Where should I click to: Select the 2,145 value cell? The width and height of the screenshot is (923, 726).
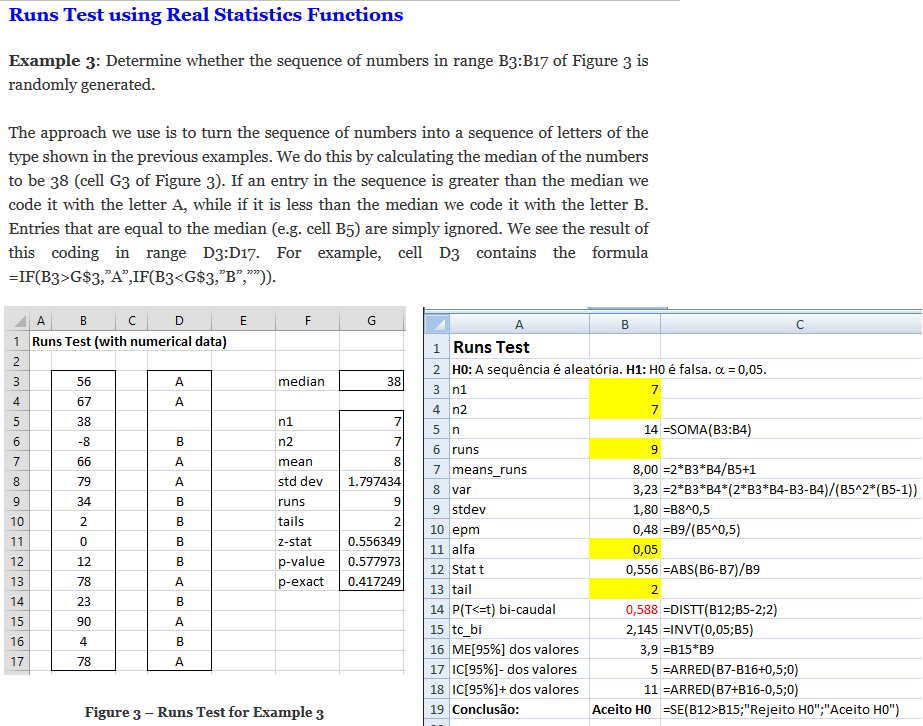click(x=625, y=630)
